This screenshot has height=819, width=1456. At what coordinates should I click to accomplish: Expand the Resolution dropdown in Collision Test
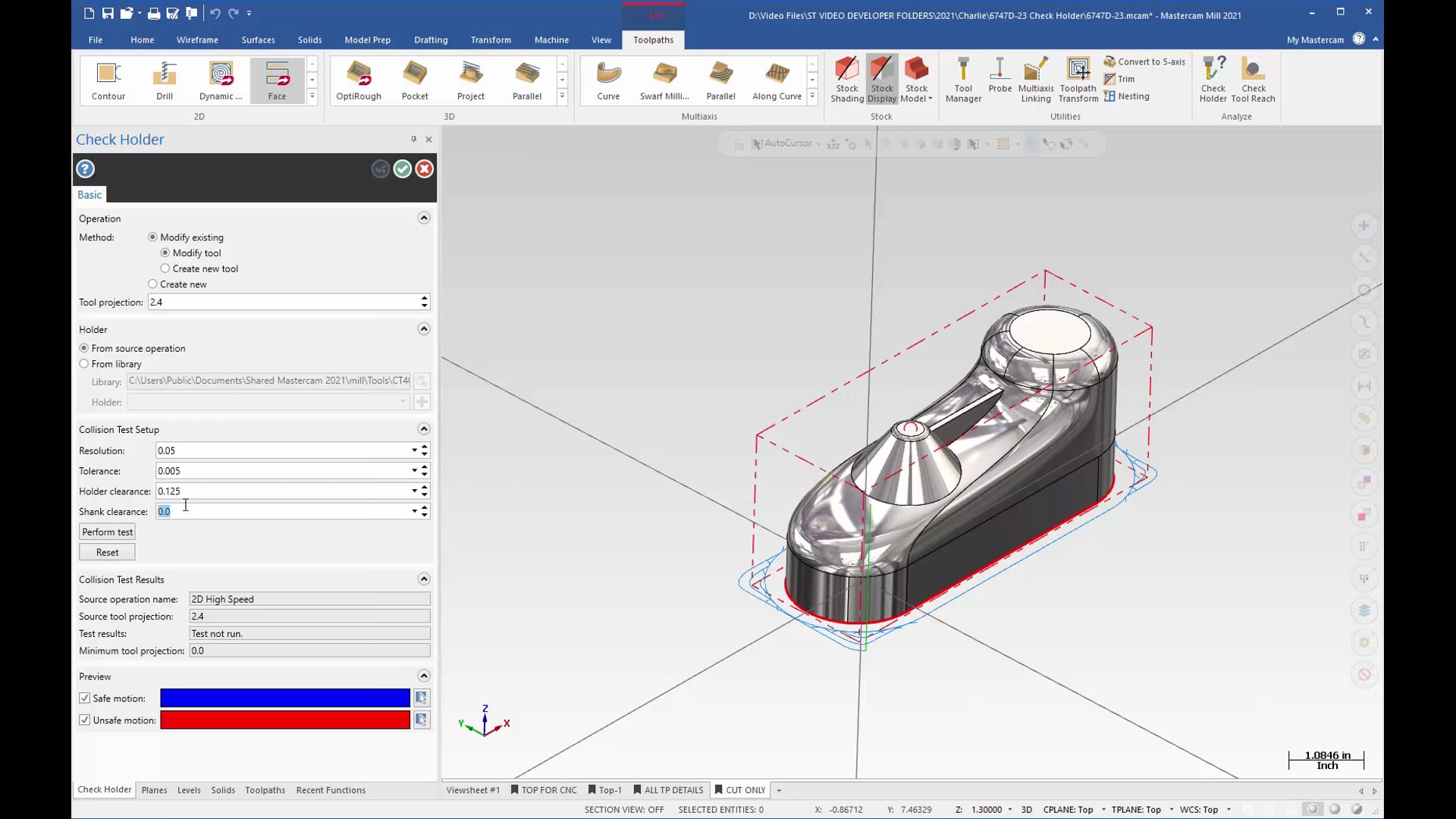[414, 450]
